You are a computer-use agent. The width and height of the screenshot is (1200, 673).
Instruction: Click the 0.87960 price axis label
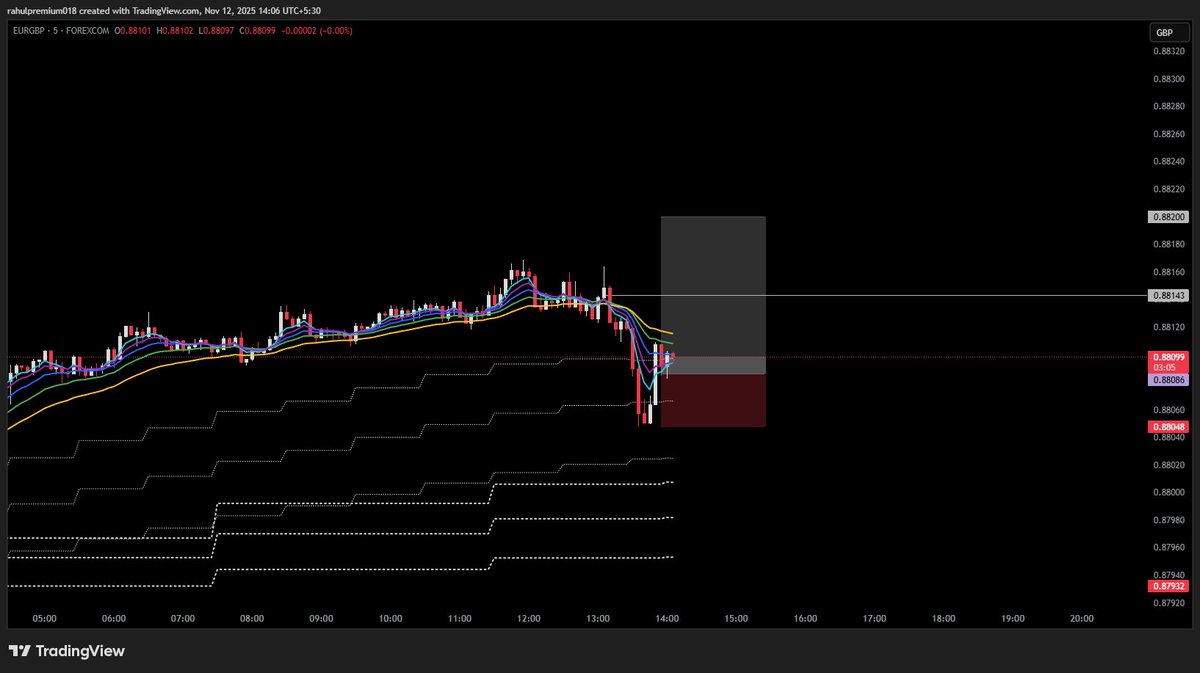coord(1169,548)
